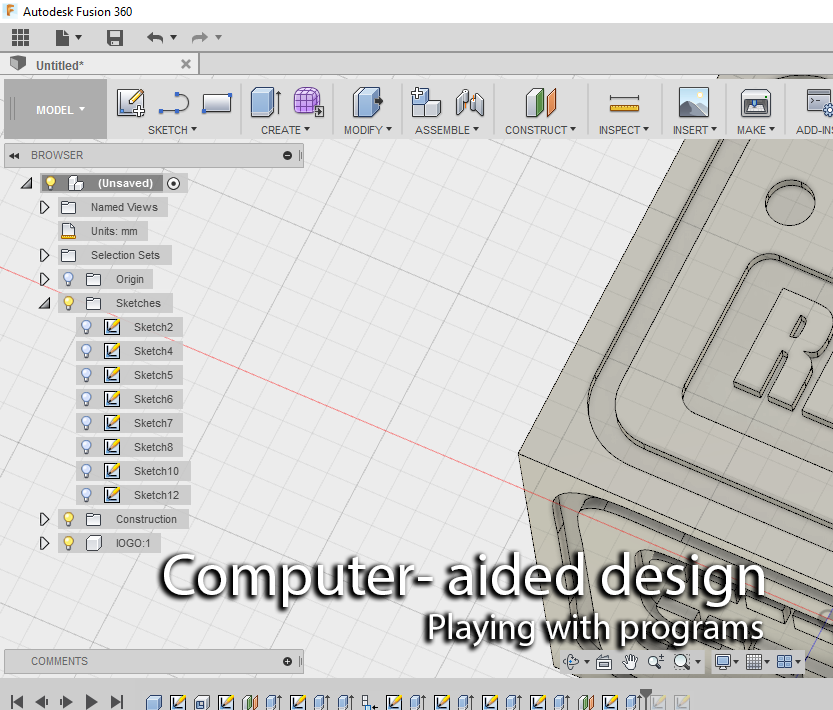Click the Units: mm entry
833x710 pixels.
click(x=114, y=231)
